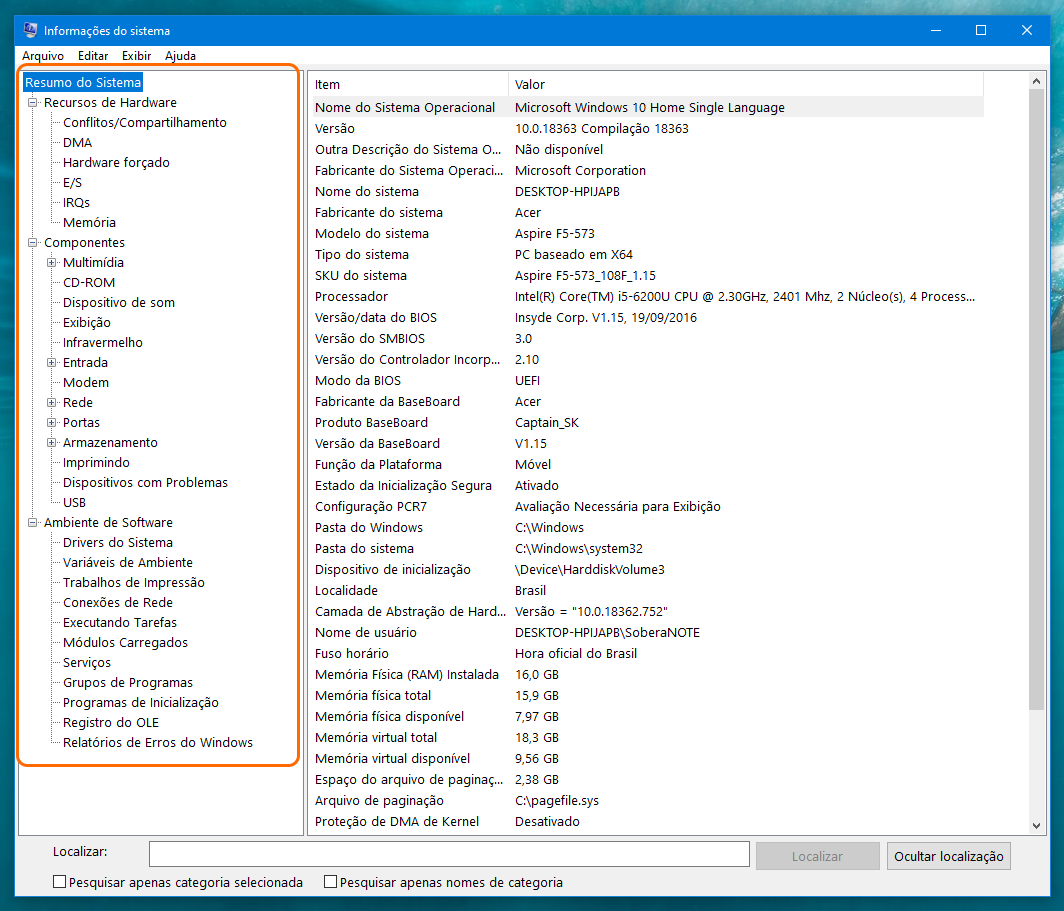Select the Imprimindo tree item
The height and width of the screenshot is (911, 1064).
click(x=96, y=463)
